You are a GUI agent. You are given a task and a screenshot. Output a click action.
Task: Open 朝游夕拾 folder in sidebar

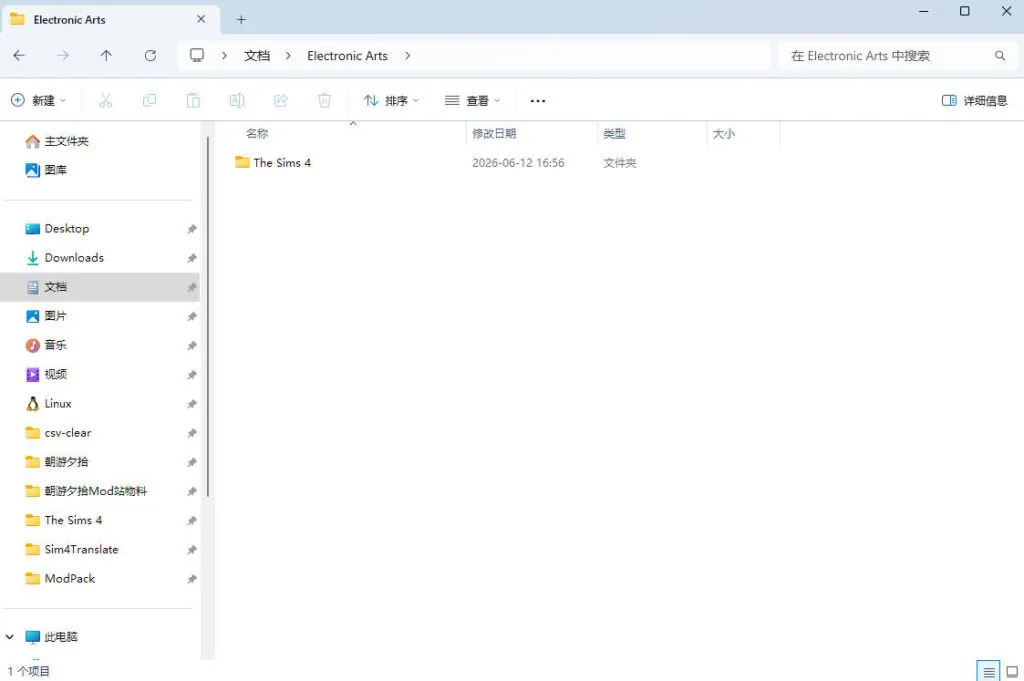point(66,462)
